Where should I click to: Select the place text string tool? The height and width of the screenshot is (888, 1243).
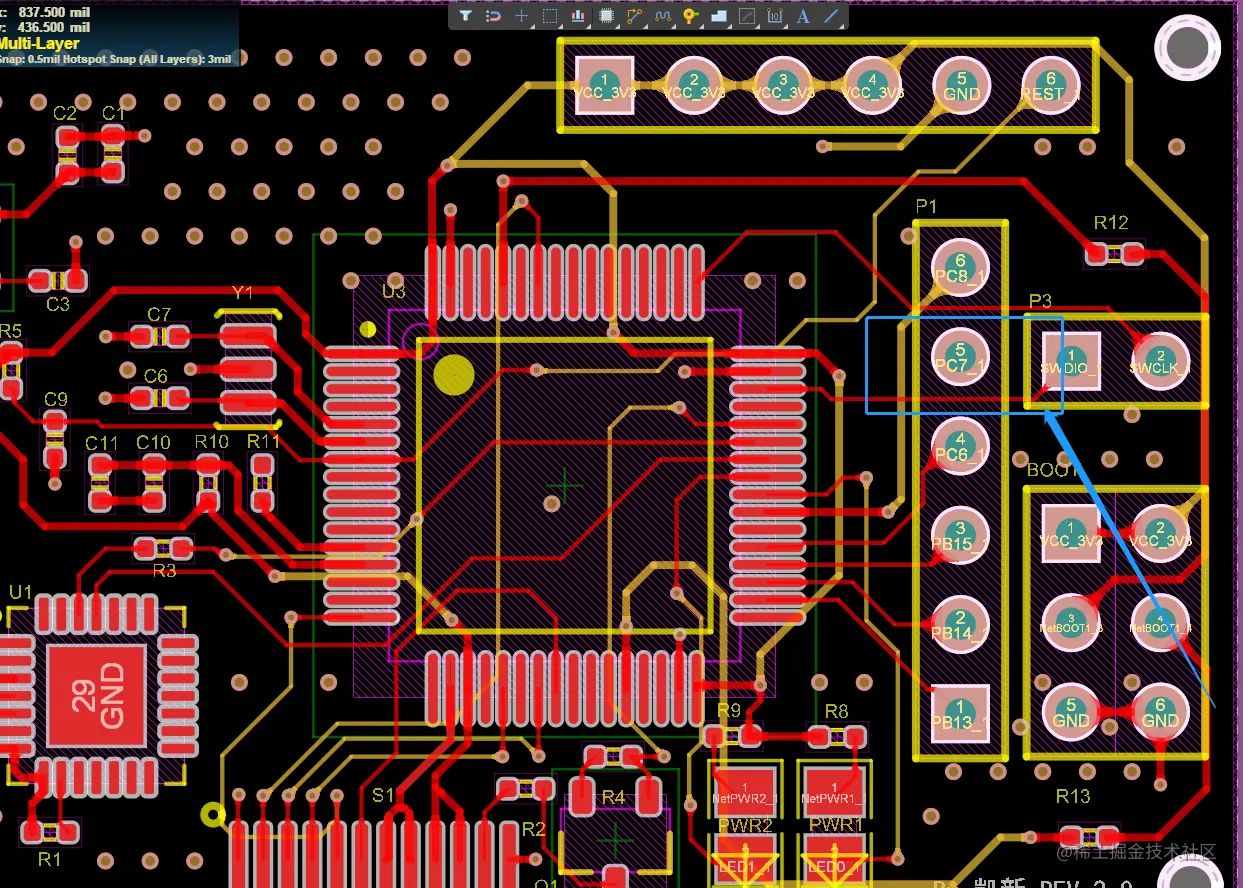pyautogui.click(x=803, y=16)
